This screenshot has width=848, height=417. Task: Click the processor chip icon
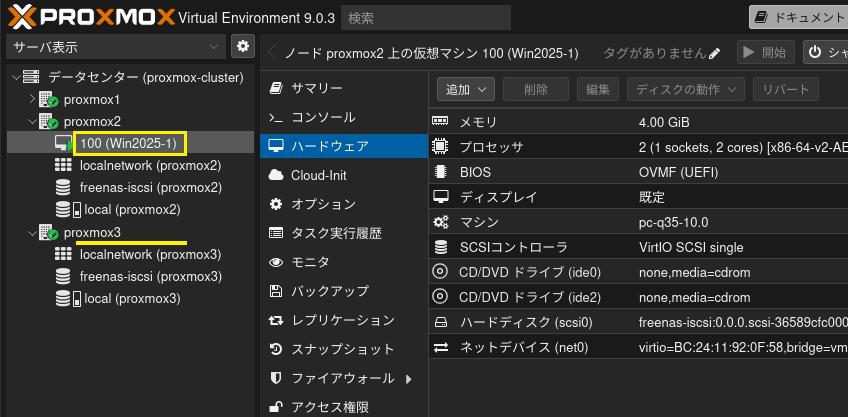point(441,147)
